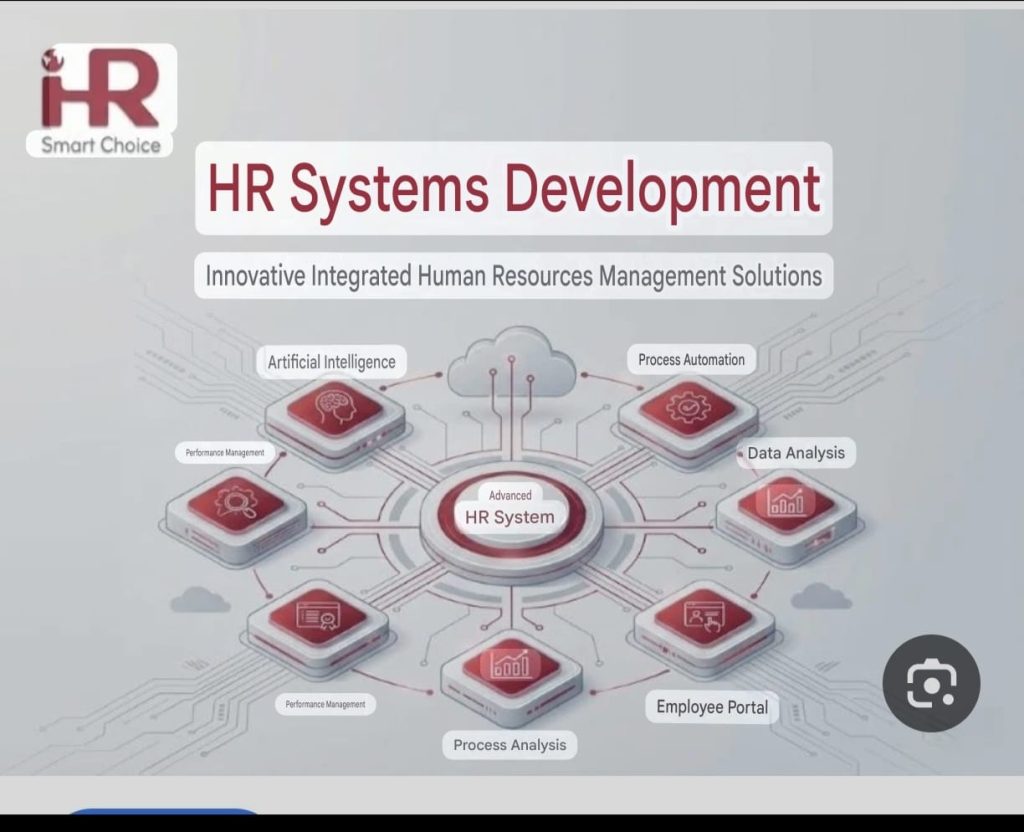Tap the 'Advanced HR System' center label
The image size is (1024, 832).
click(x=510, y=508)
